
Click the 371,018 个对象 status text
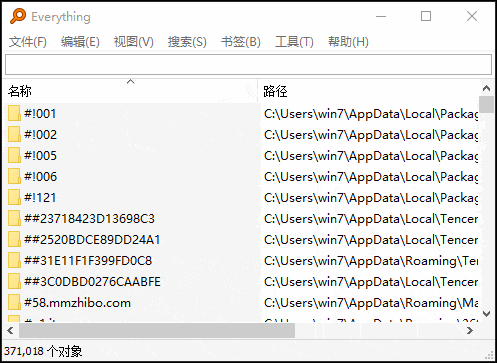43,351
